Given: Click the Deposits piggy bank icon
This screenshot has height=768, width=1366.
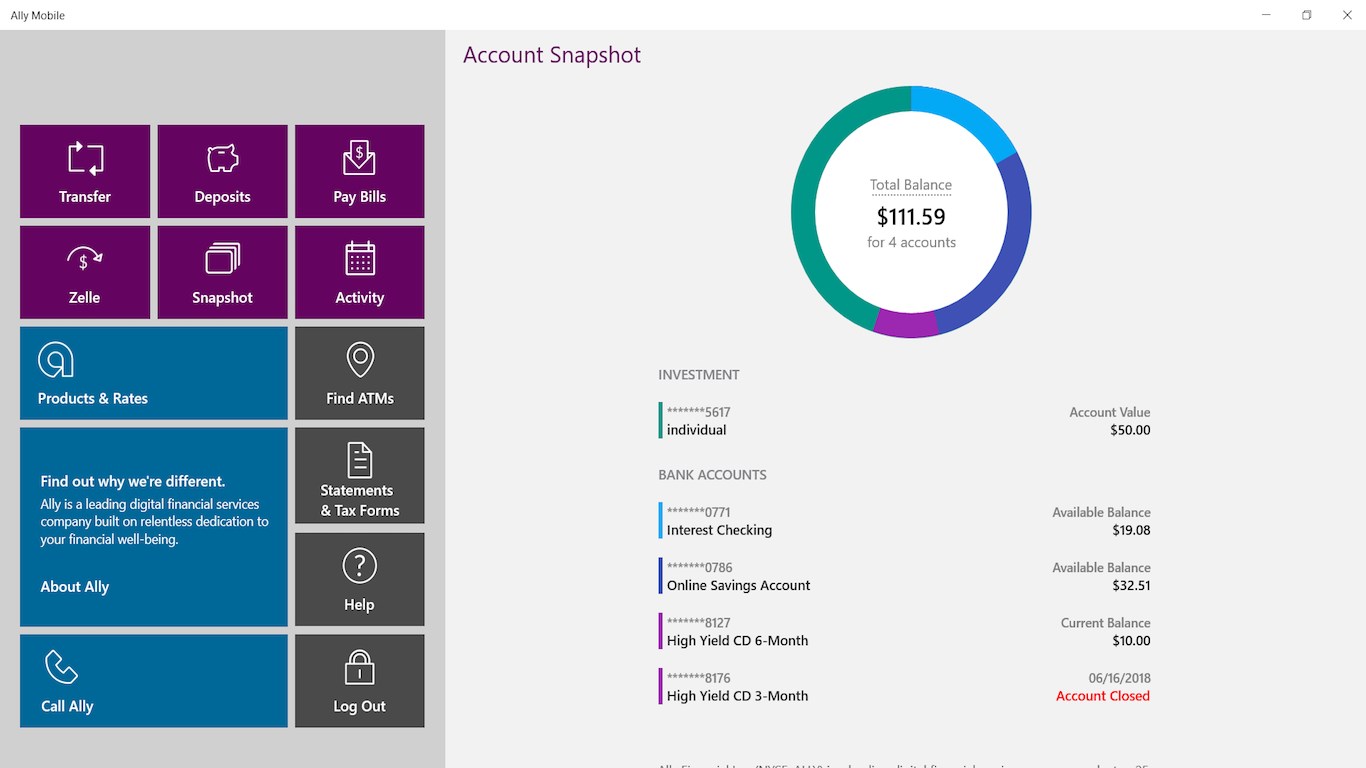Looking at the screenshot, I should point(222,158).
